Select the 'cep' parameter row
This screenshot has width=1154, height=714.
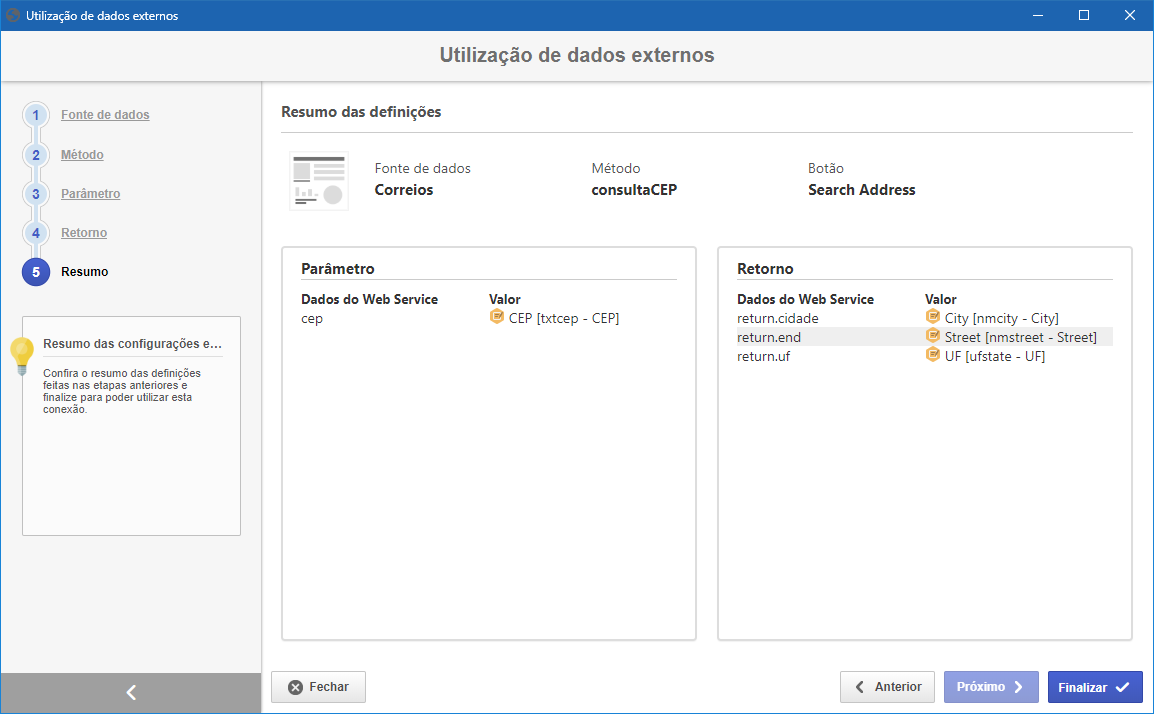coord(489,318)
